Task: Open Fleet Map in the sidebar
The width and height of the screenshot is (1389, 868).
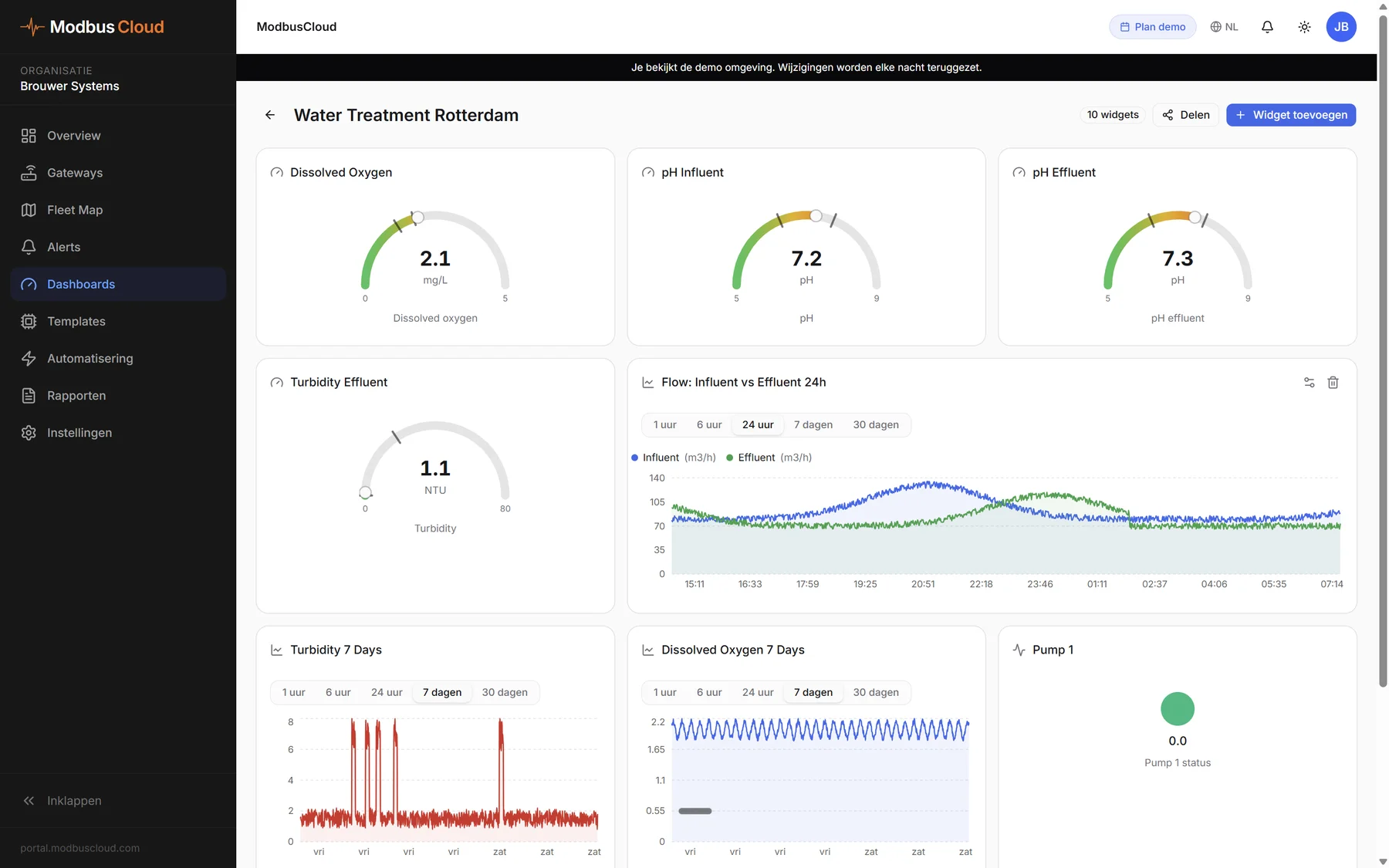Action: click(118, 210)
